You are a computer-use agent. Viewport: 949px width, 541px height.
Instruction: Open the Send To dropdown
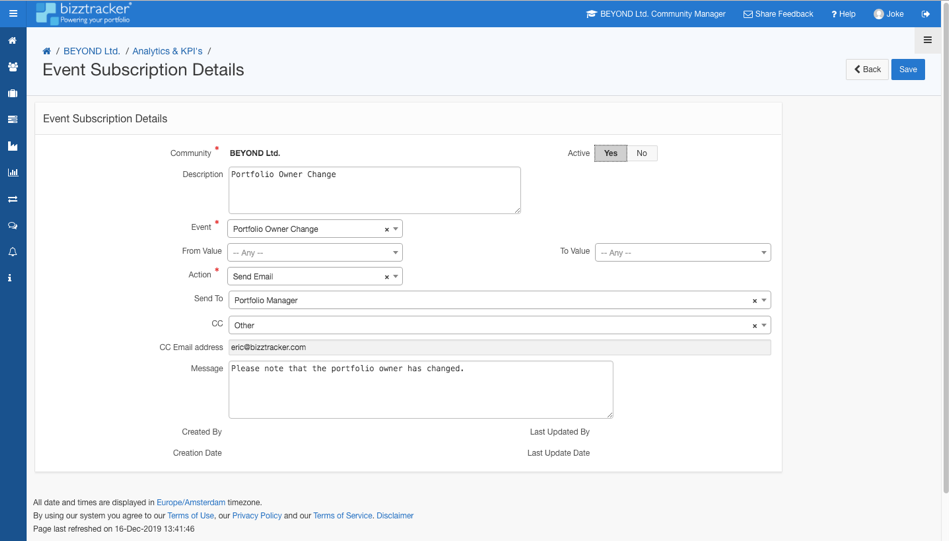pyautogui.click(x=499, y=300)
